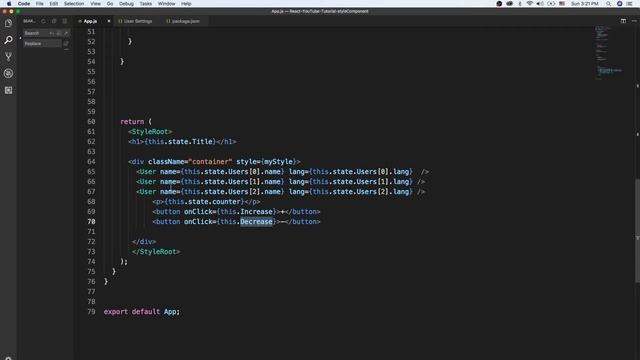Open the Code menu

[24, 4]
